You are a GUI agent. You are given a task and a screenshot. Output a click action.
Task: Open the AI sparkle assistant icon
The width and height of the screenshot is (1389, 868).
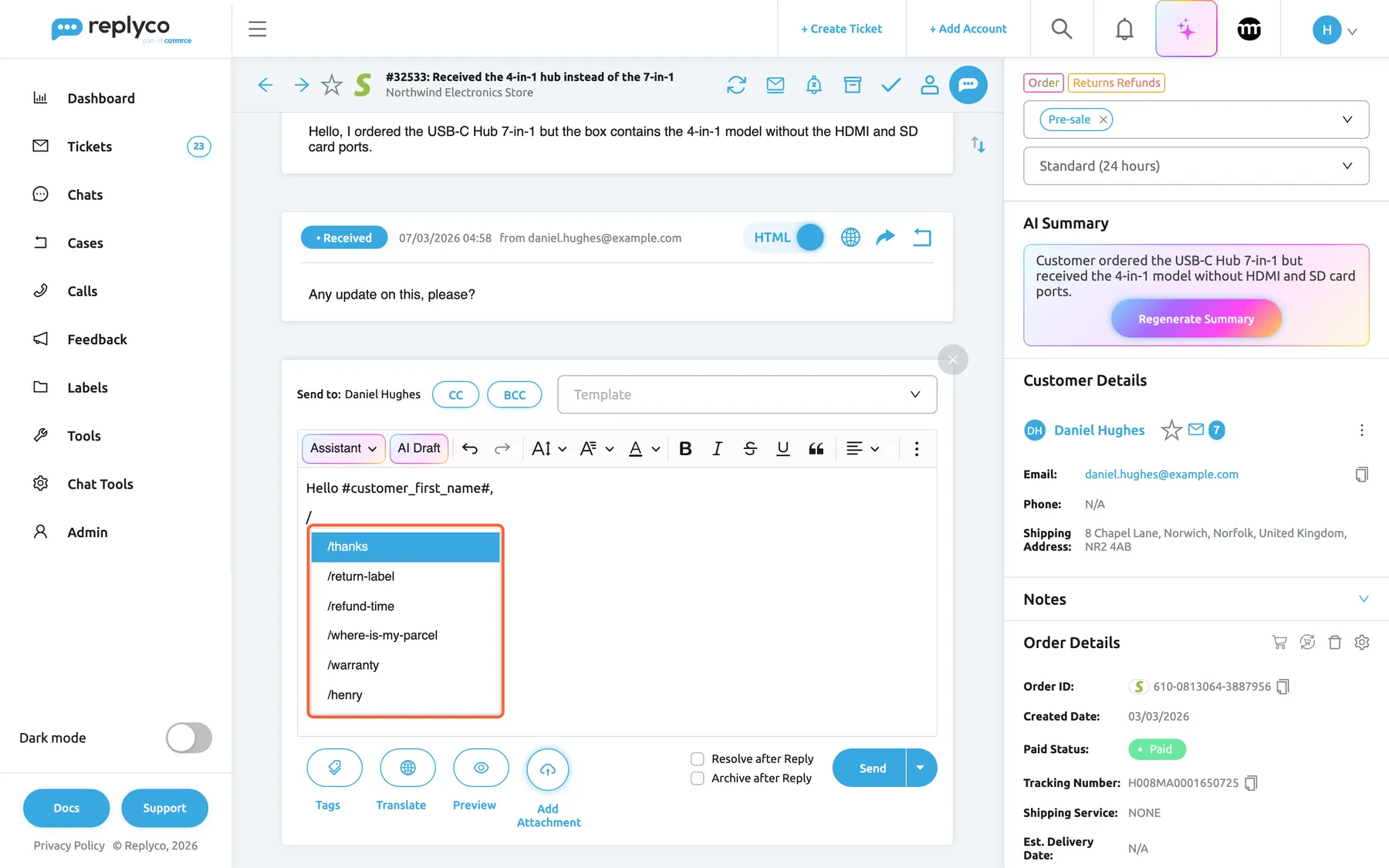point(1186,29)
